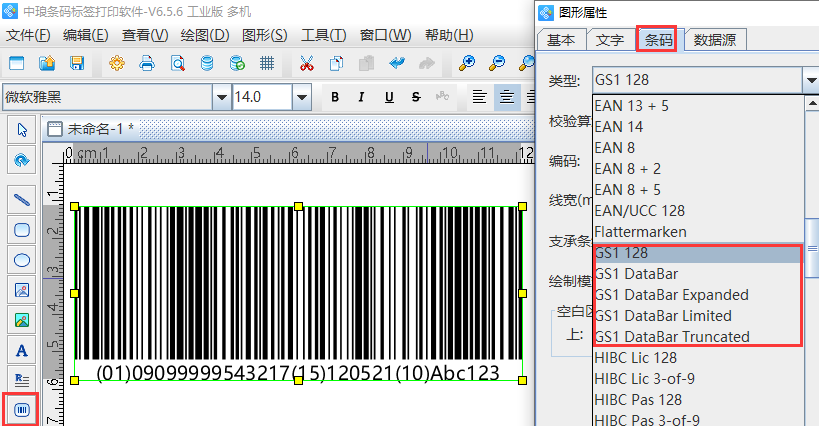Open the 图形(S) menu
This screenshot has height=426, width=819.
pyautogui.click(x=265, y=36)
